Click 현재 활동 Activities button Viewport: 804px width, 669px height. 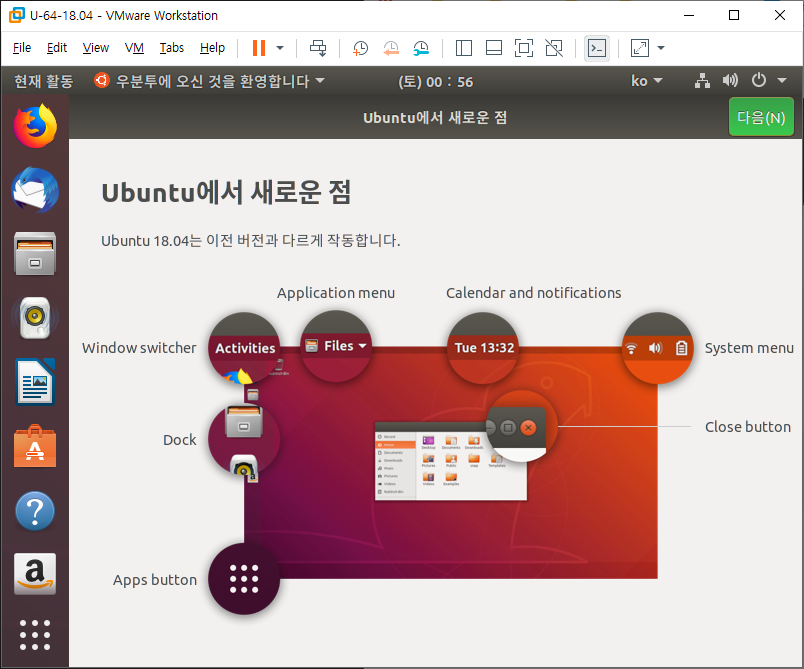pyautogui.click(x=44, y=81)
